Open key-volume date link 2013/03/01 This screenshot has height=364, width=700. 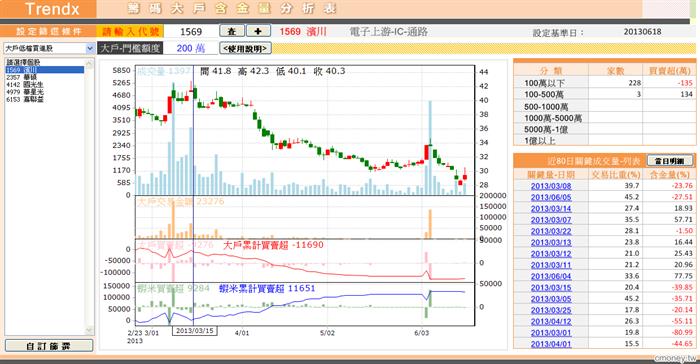(551, 333)
